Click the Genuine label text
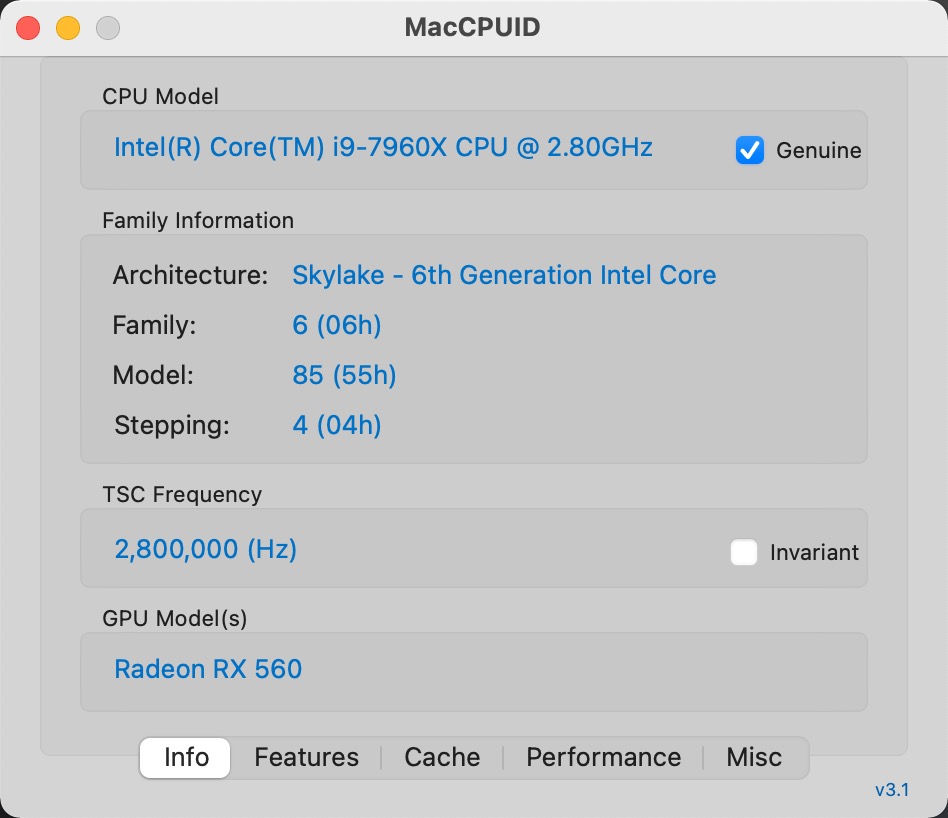The width and height of the screenshot is (948, 818). tap(818, 150)
